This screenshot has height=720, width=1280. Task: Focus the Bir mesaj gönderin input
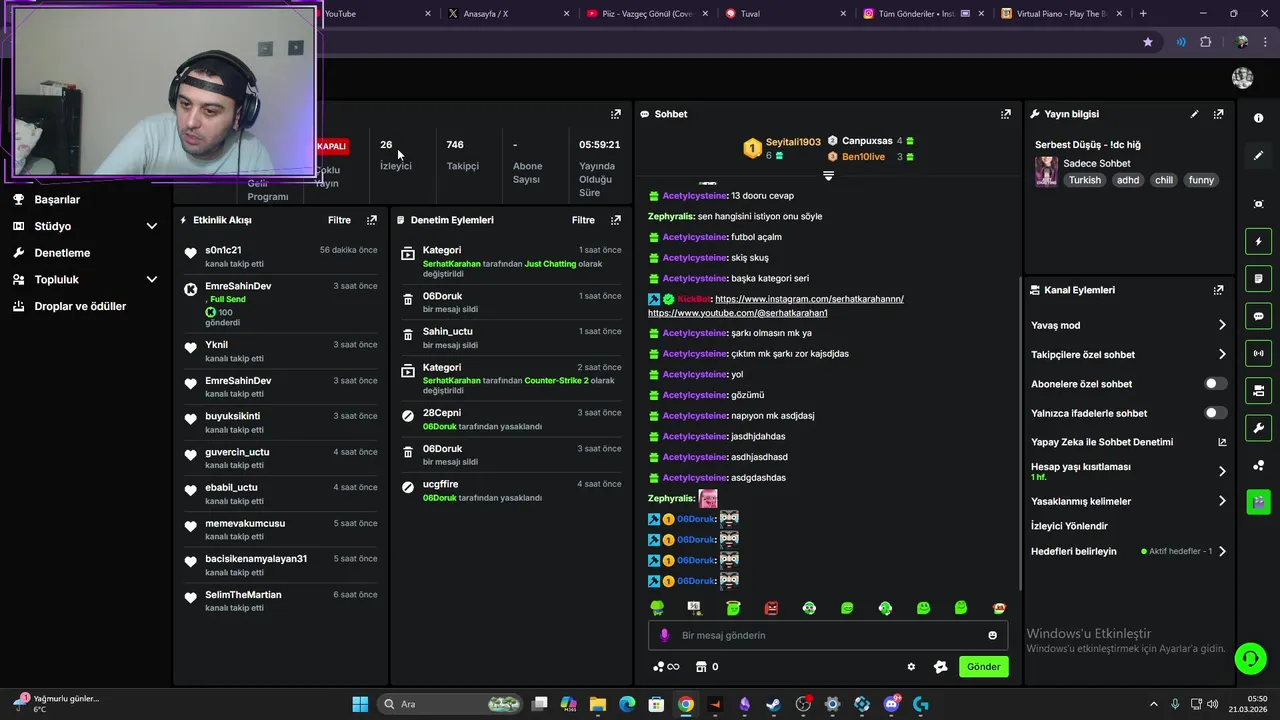click(828, 635)
